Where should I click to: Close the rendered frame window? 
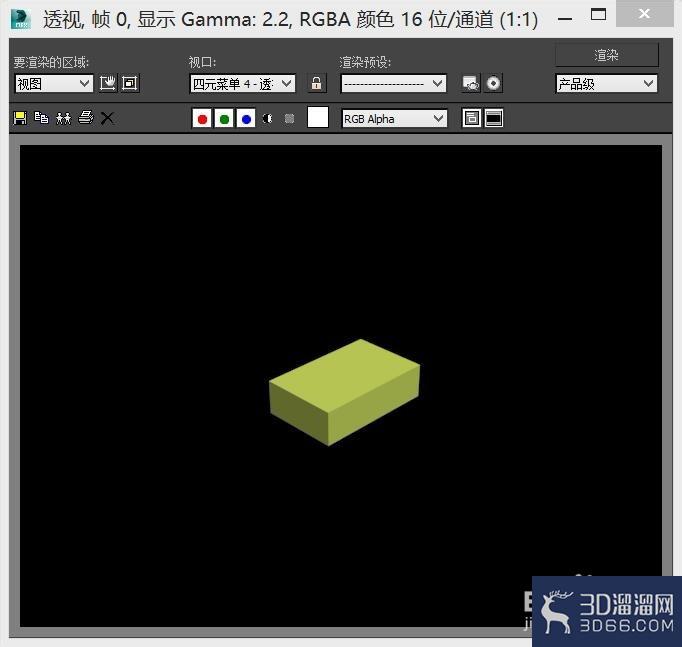coord(645,14)
